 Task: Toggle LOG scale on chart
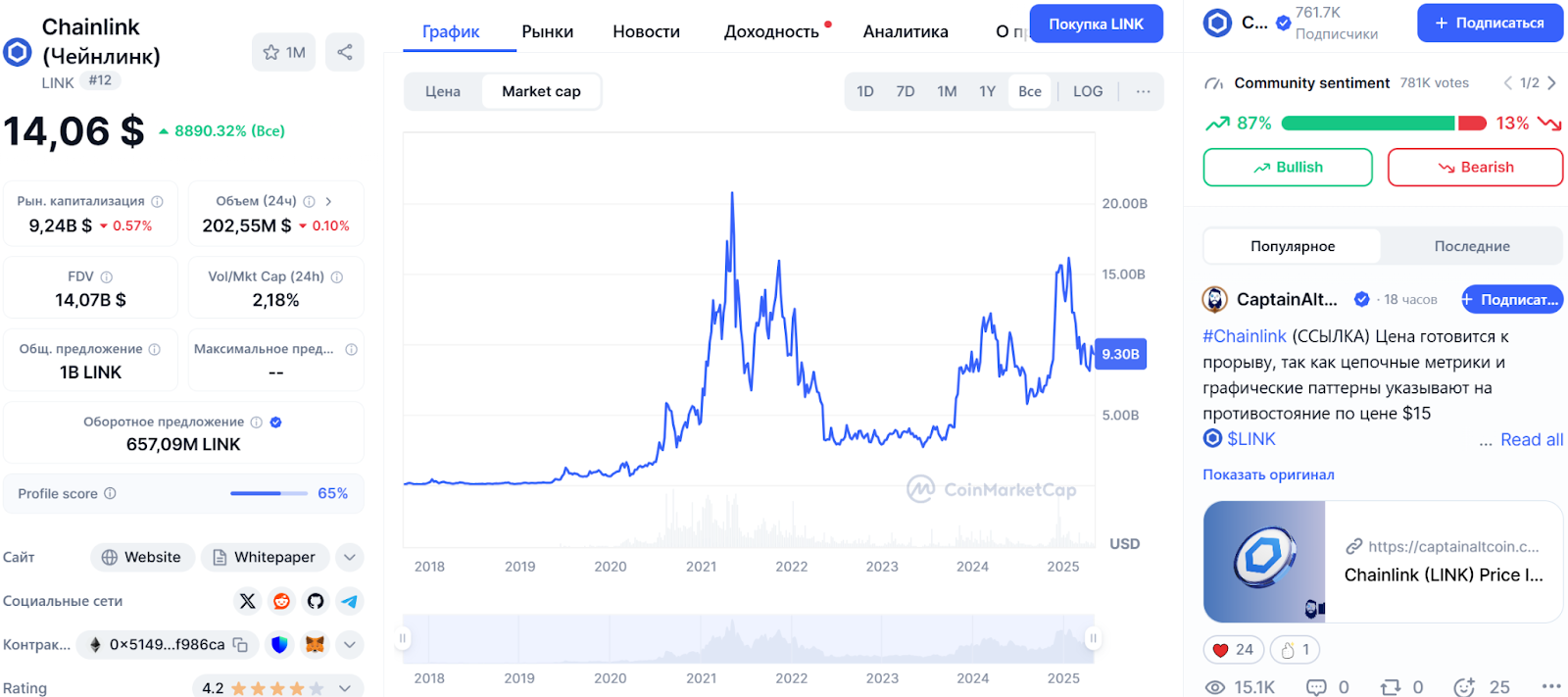point(1088,91)
